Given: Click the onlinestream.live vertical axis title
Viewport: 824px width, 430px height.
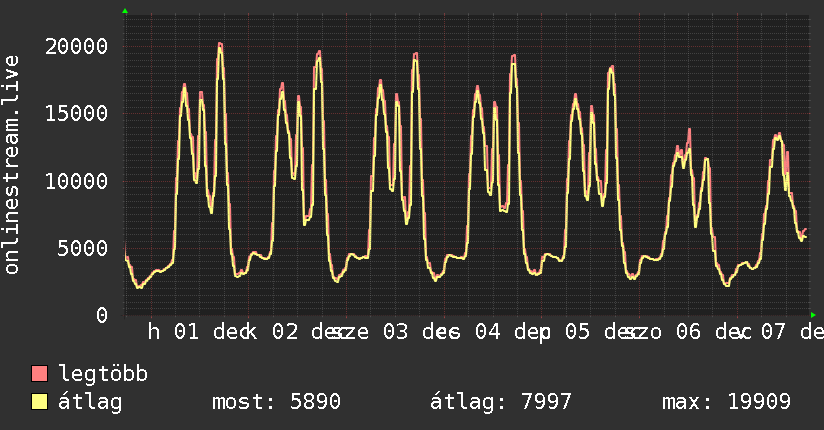Looking at the screenshot, I should (12, 165).
